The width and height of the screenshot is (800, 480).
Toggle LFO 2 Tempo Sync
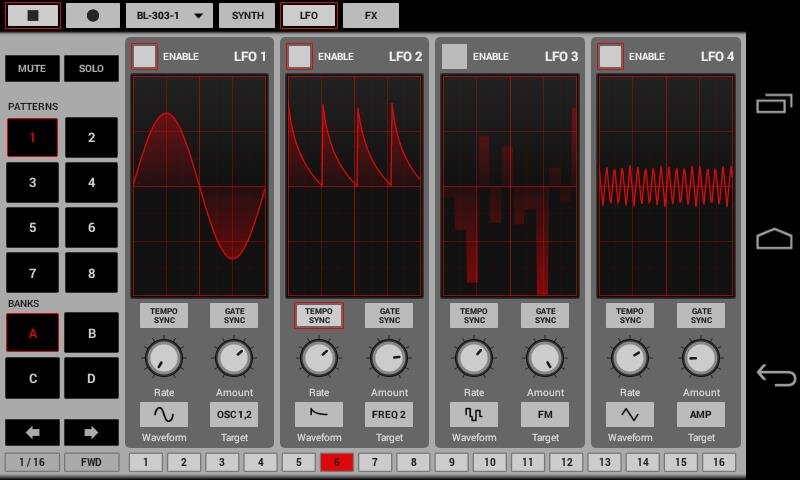[319, 316]
